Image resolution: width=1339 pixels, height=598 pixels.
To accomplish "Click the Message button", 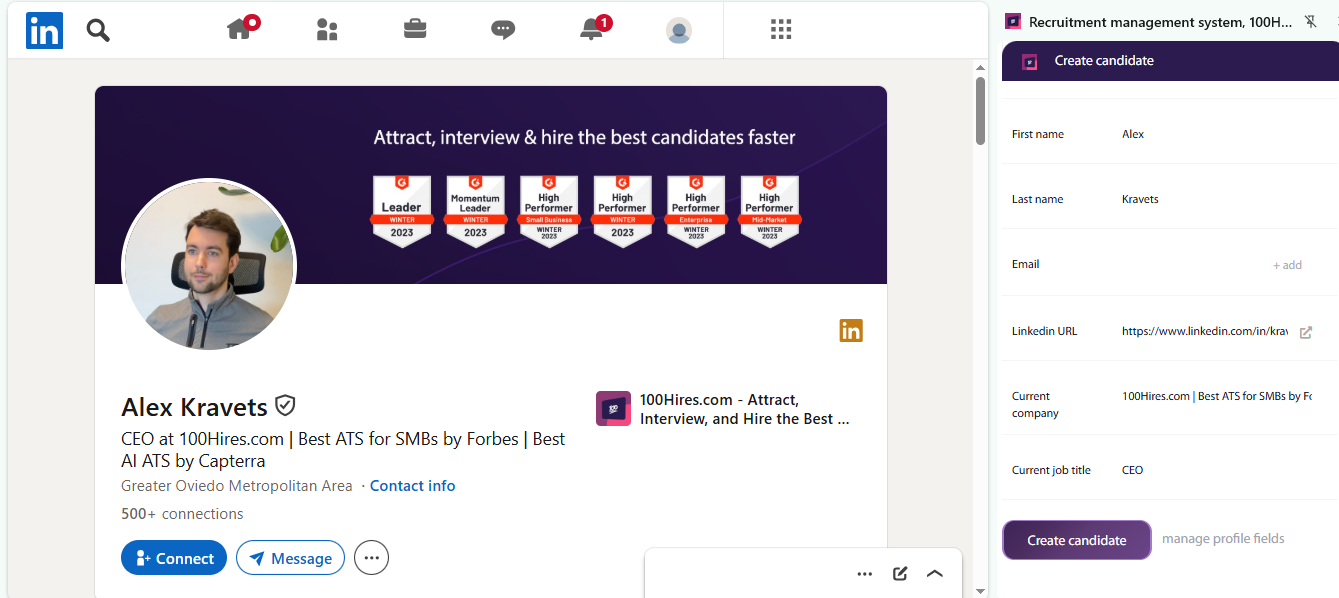I will (290, 558).
